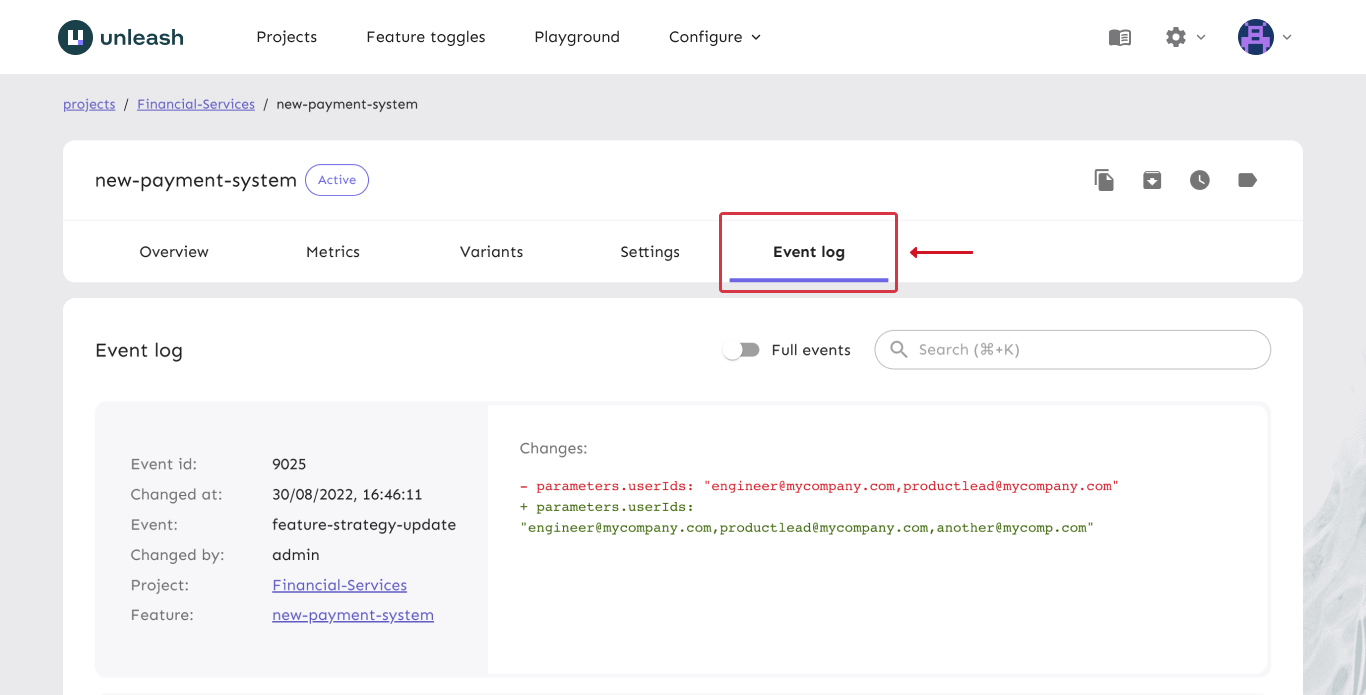Viewport: 1366px width, 695px height.
Task: Open the copy feature toggle icon
Action: coord(1104,180)
